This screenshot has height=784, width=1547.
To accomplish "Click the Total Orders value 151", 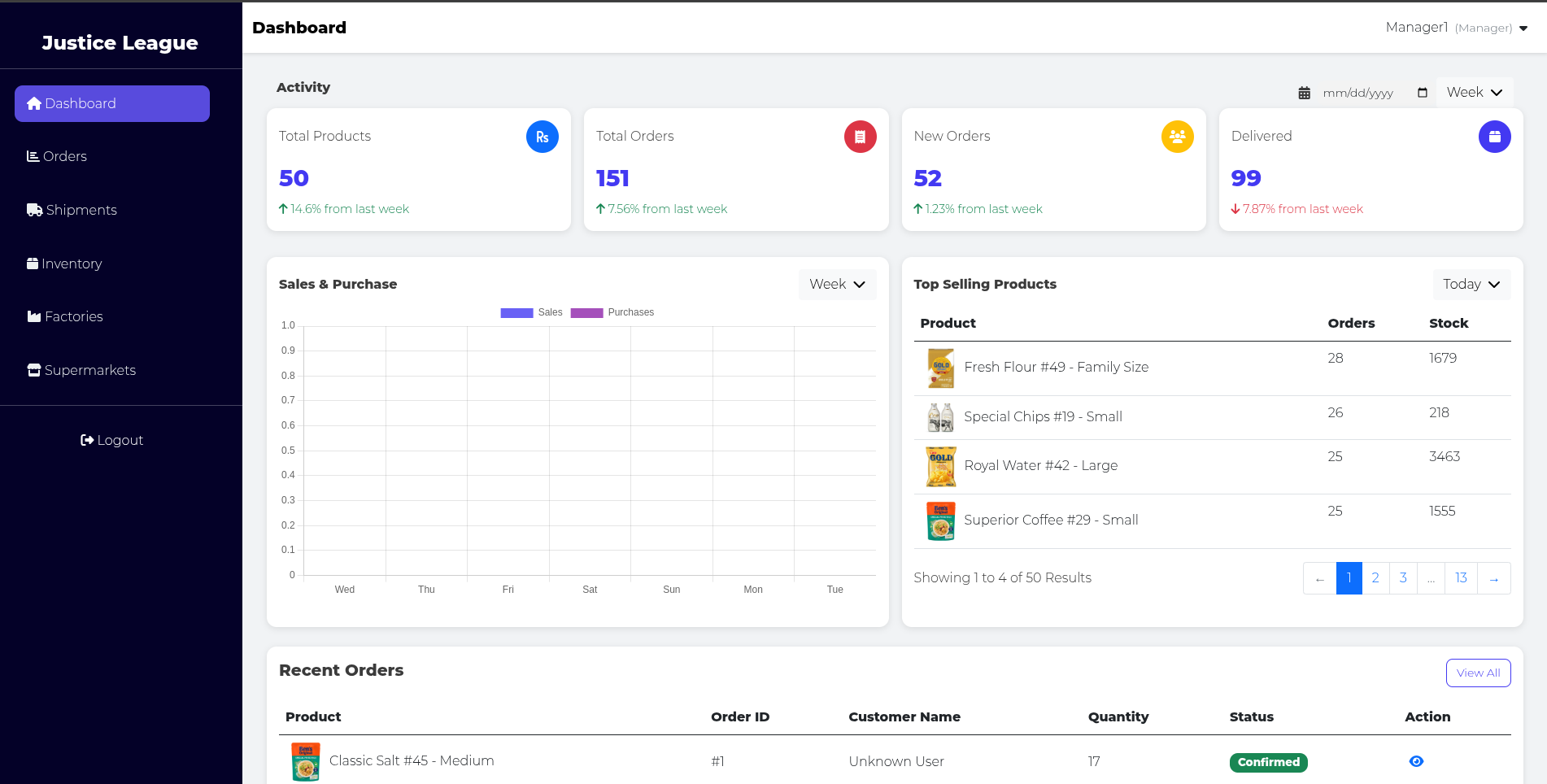I will (612, 178).
